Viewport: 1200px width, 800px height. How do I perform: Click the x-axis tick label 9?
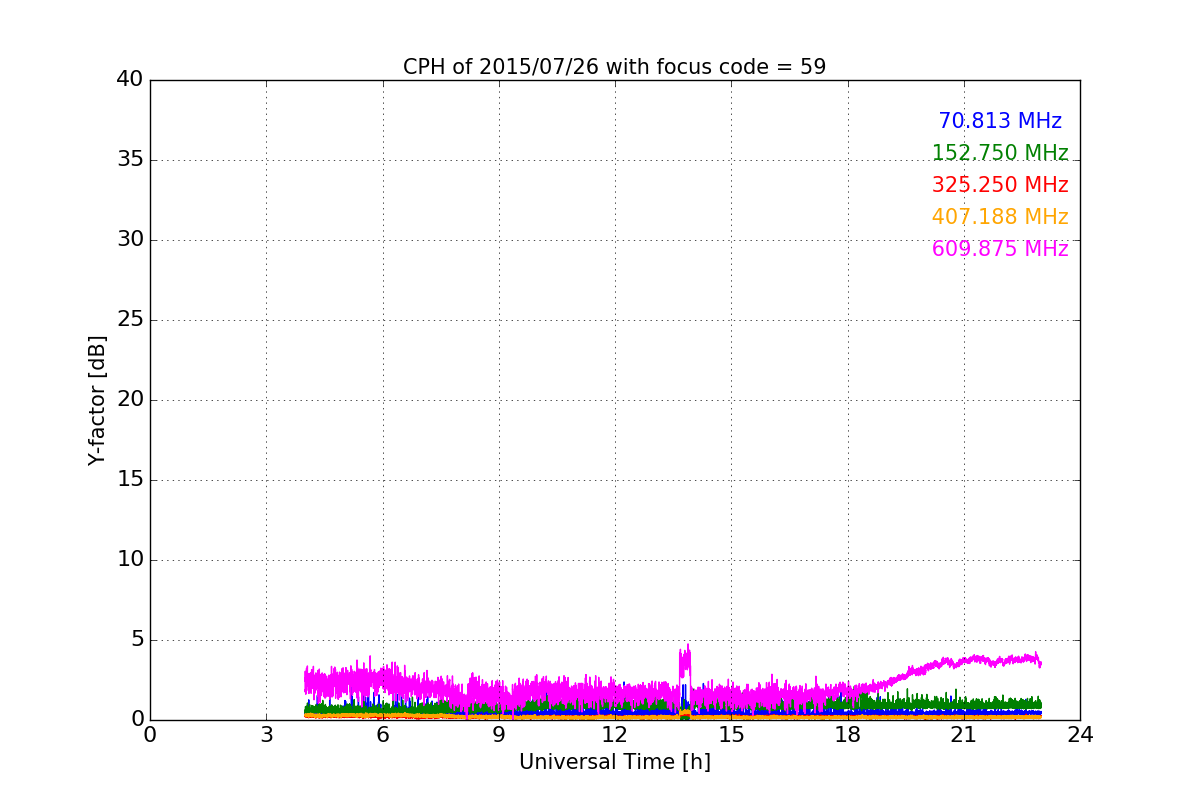(x=499, y=735)
